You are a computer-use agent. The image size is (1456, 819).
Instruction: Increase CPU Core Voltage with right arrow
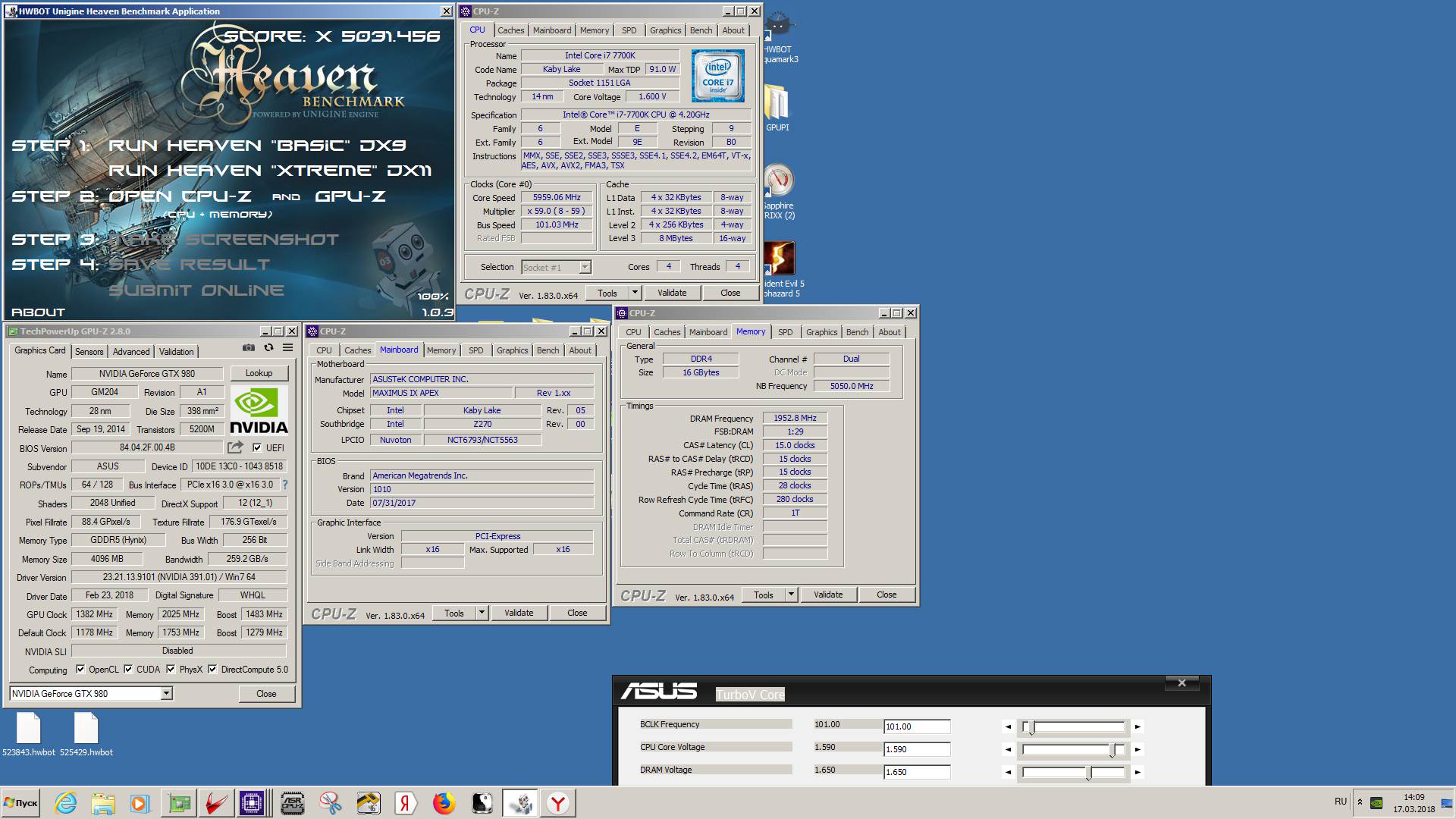pos(1137,749)
